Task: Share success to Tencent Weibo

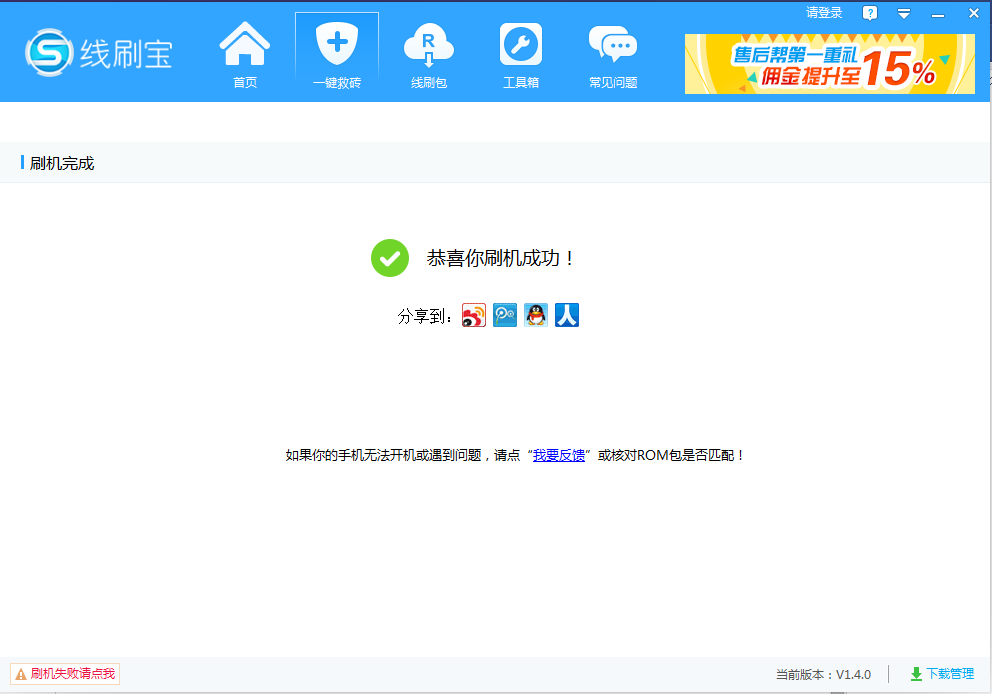Action: (505, 314)
